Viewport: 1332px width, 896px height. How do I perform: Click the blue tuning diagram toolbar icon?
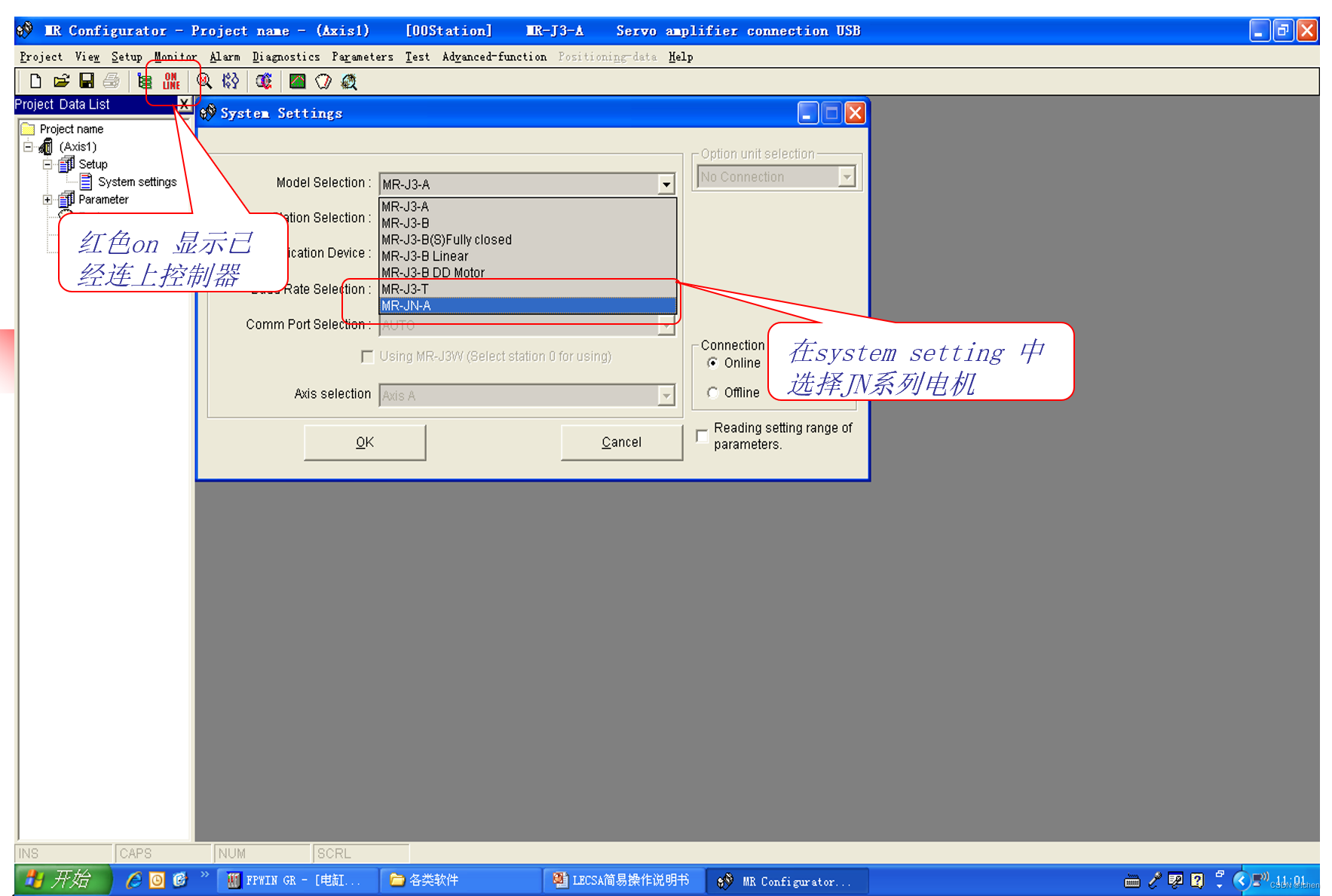(x=231, y=81)
